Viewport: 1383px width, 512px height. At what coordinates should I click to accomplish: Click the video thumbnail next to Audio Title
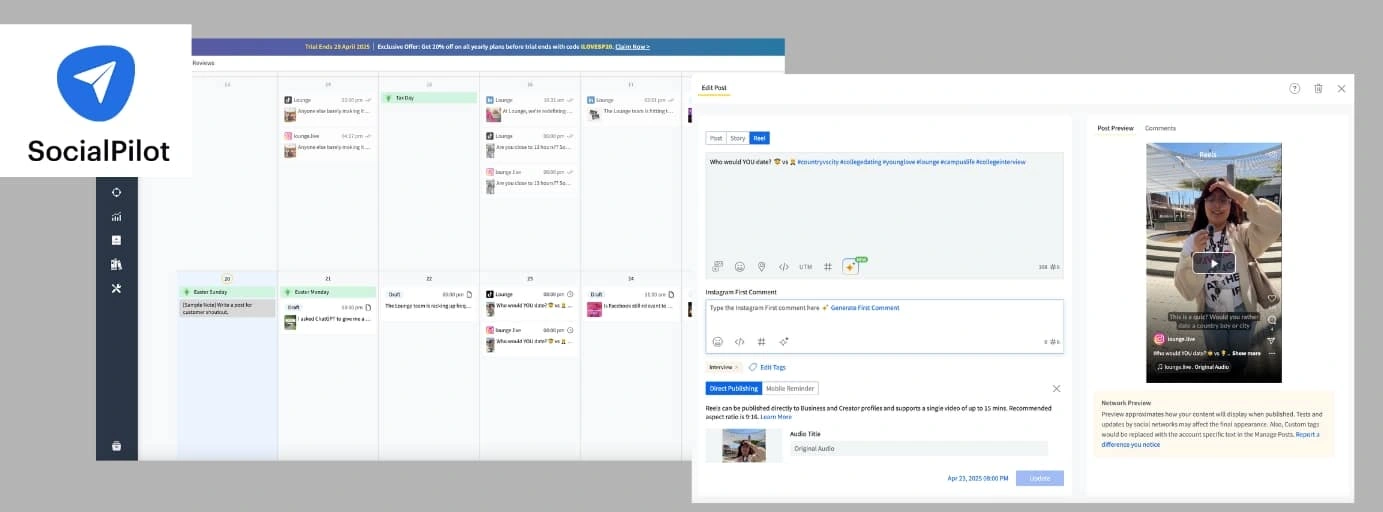[x=743, y=445]
